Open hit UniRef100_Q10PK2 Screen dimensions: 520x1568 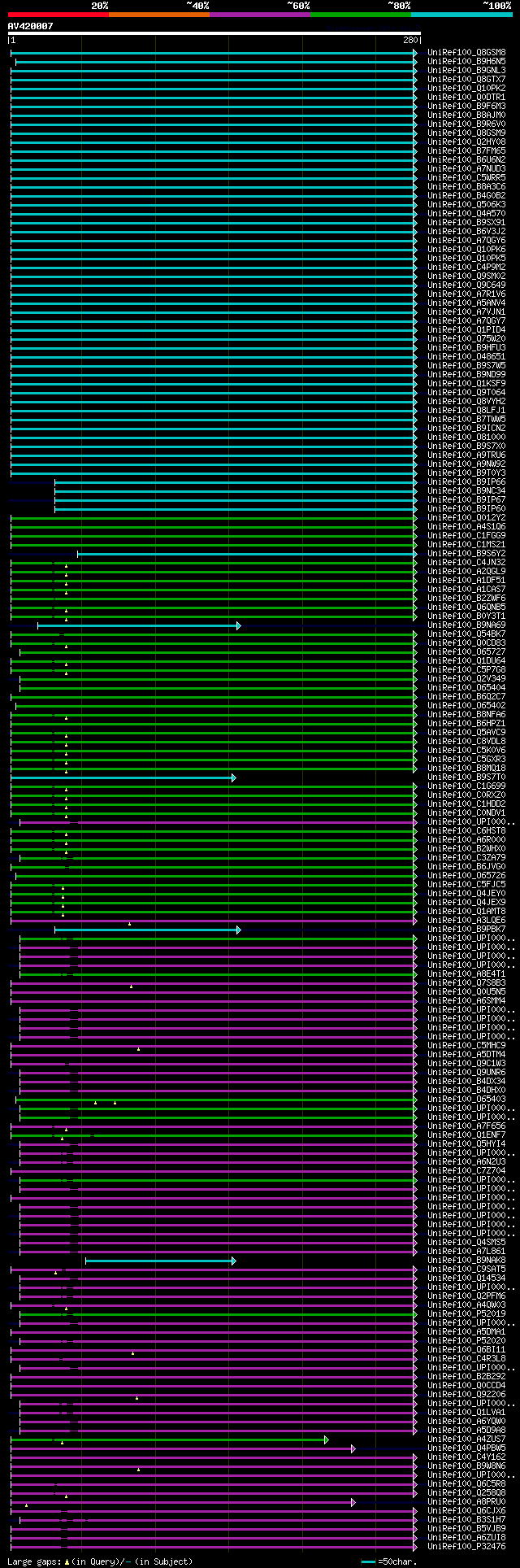[x=466, y=88]
